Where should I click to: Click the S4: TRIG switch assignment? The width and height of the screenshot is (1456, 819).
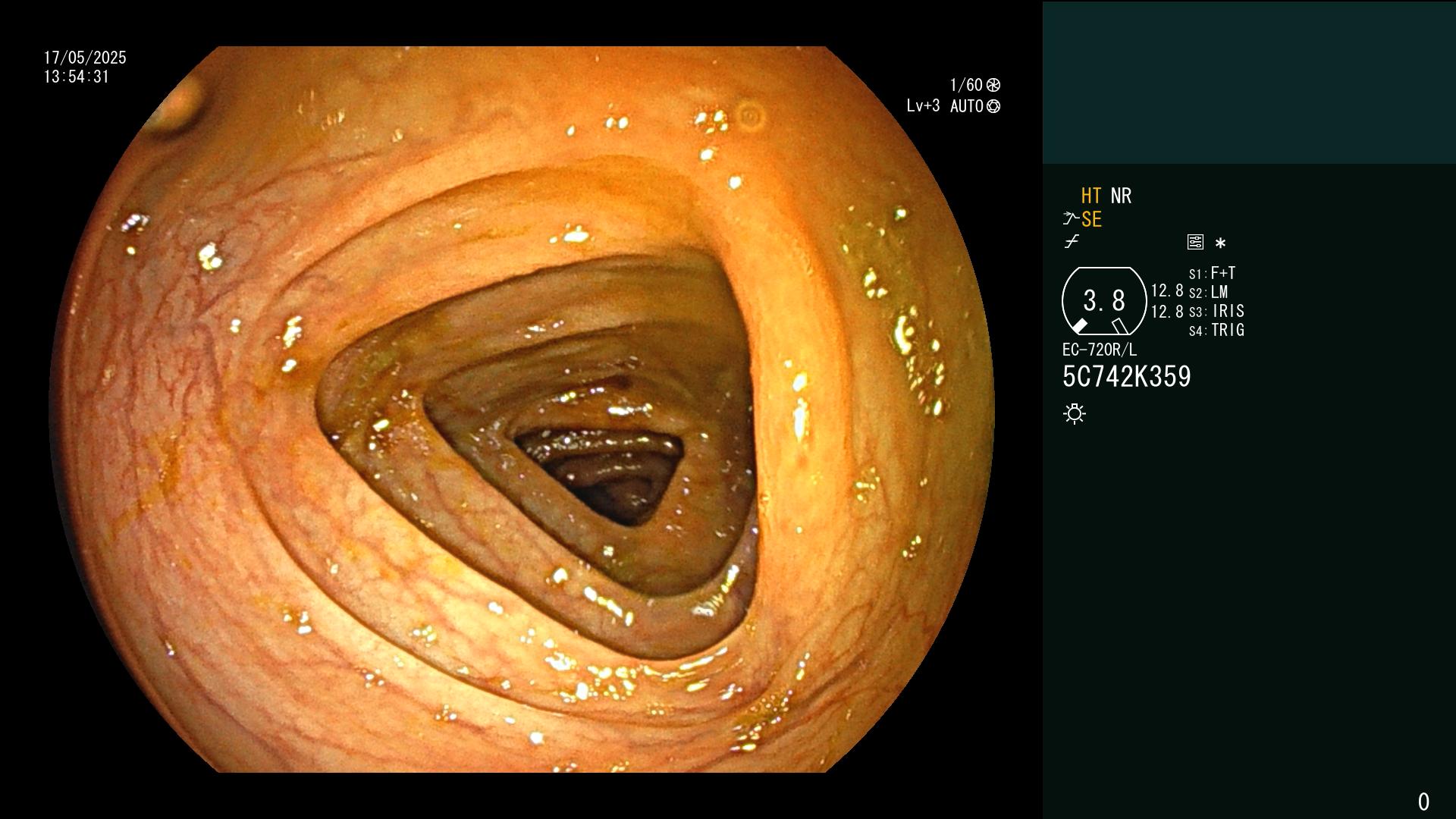[1216, 330]
